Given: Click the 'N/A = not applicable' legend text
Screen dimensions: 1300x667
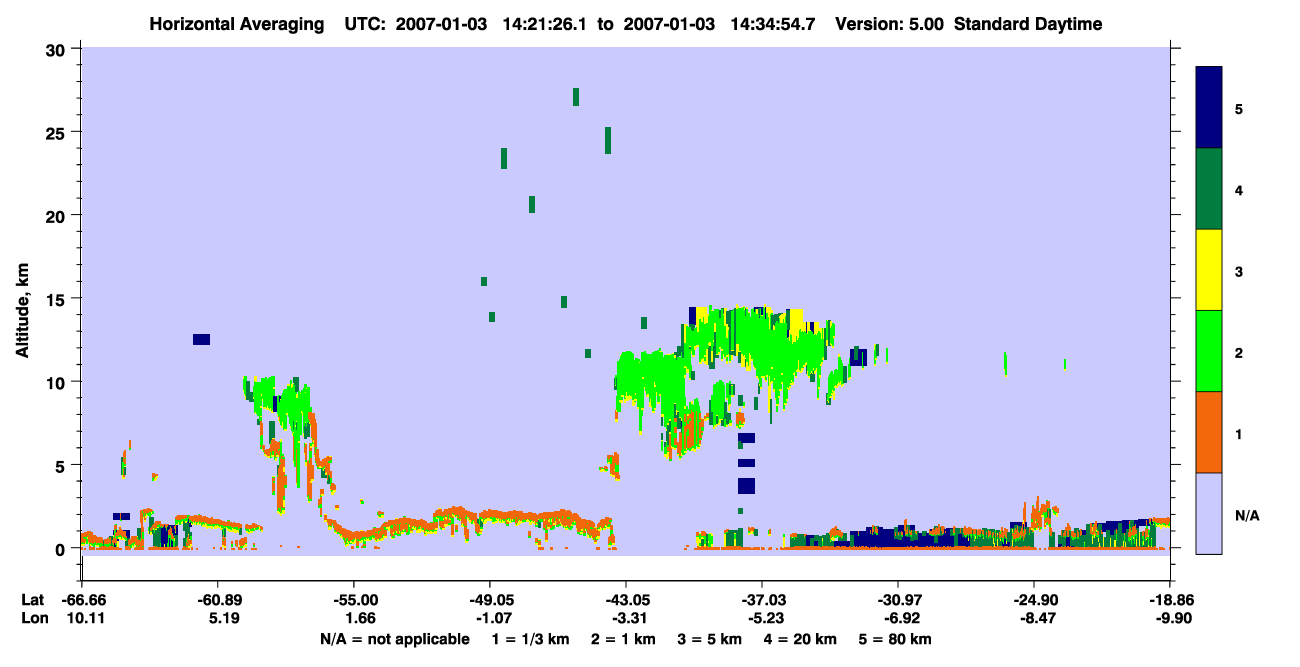Looking at the screenshot, I should pos(395,640).
